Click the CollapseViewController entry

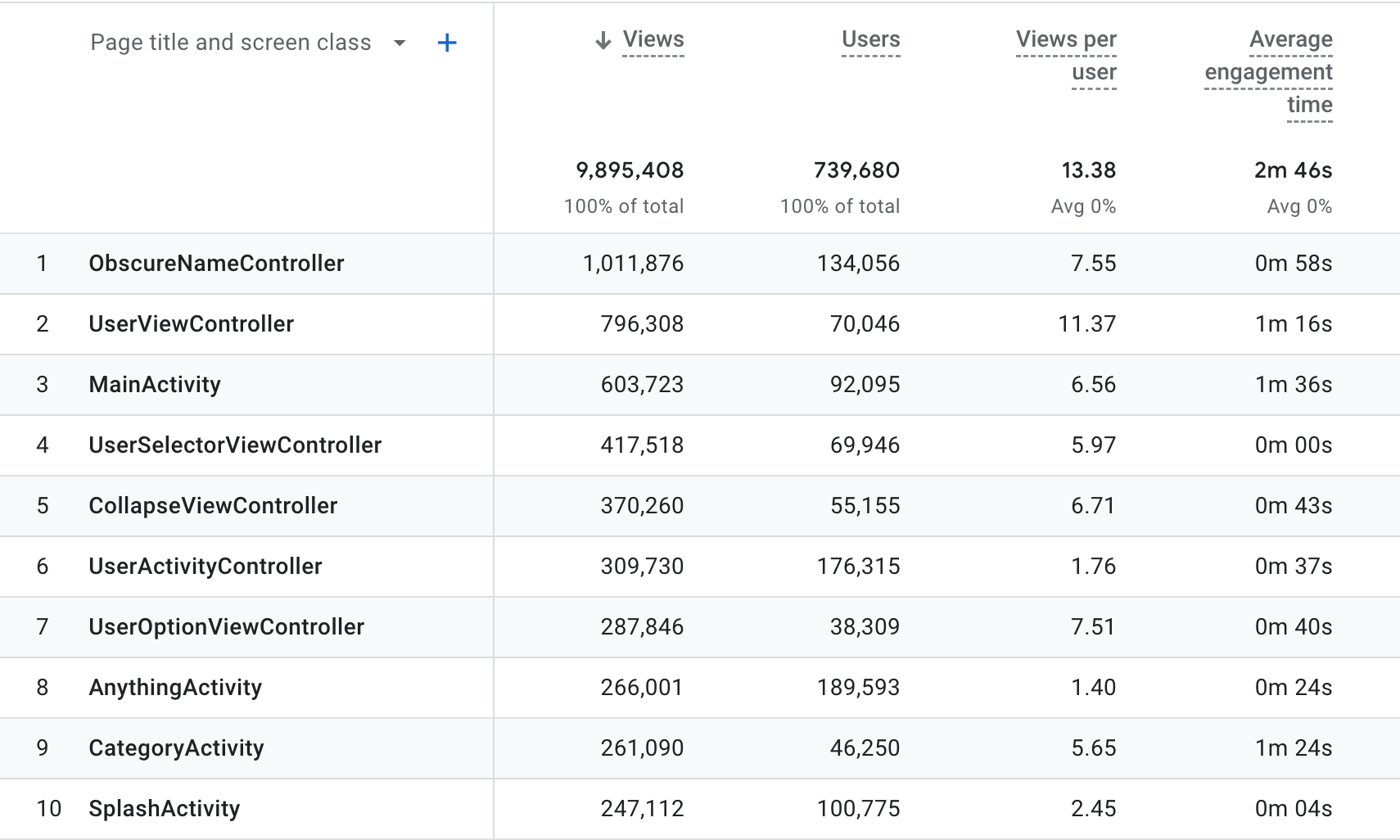(x=213, y=506)
